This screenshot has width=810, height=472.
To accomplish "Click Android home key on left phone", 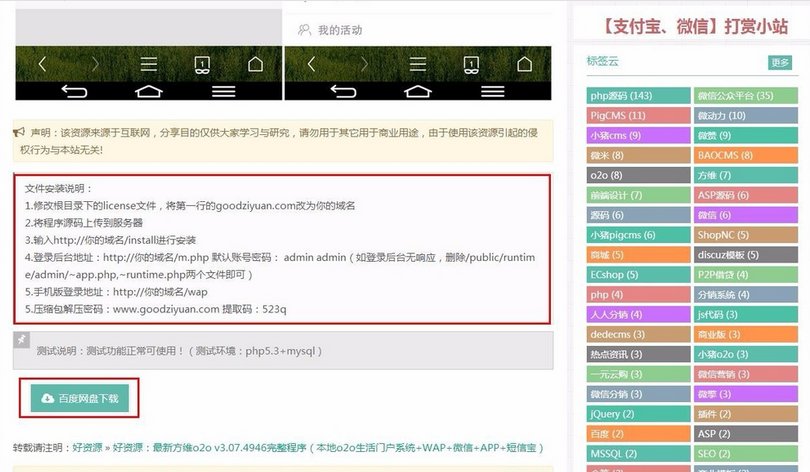I will pyautogui.click(x=149, y=91).
